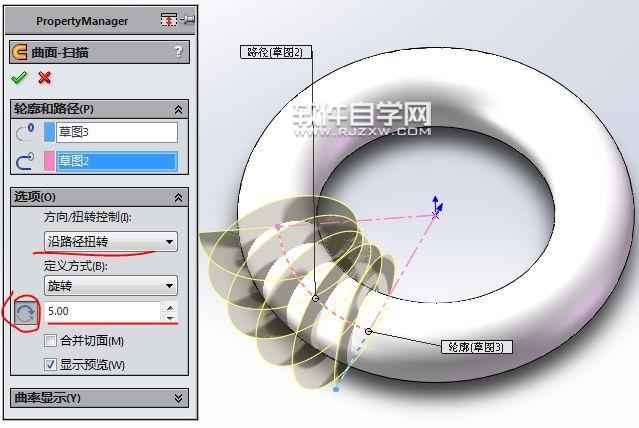Collapse the 选项 section
This screenshot has height=428, width=639.
pos(178,198)
